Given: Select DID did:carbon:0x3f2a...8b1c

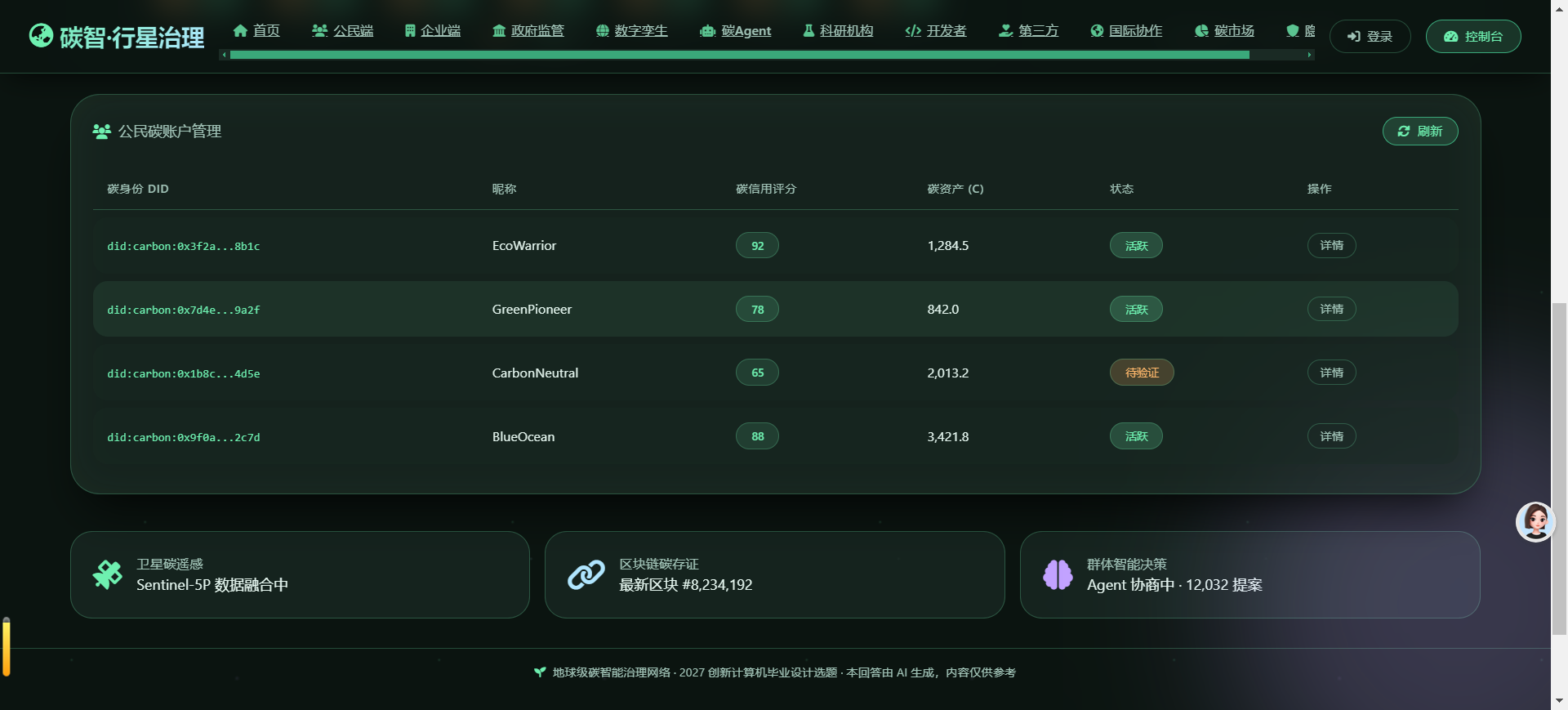Looking at the screenshot, I should pyautogui.click(x=184, y=246).
